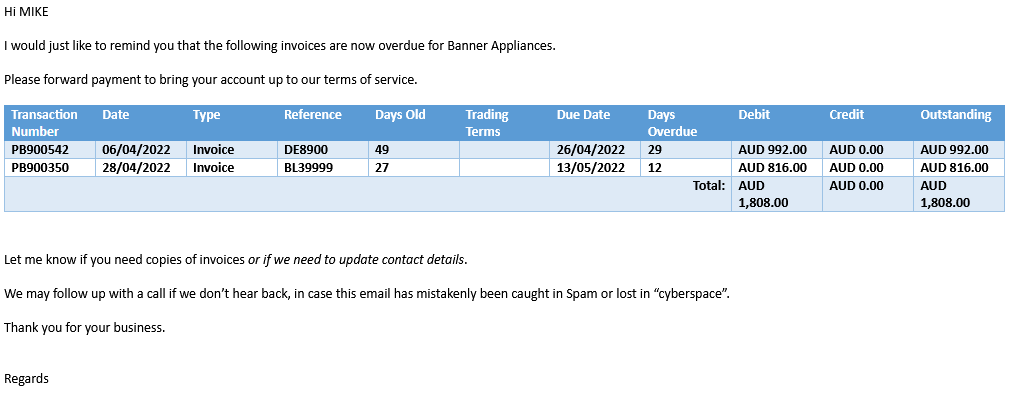Click the Transaction Number column header
The height and width of the screenshot is (393, 1011).
pyautogui.click(x=44, y=123)
